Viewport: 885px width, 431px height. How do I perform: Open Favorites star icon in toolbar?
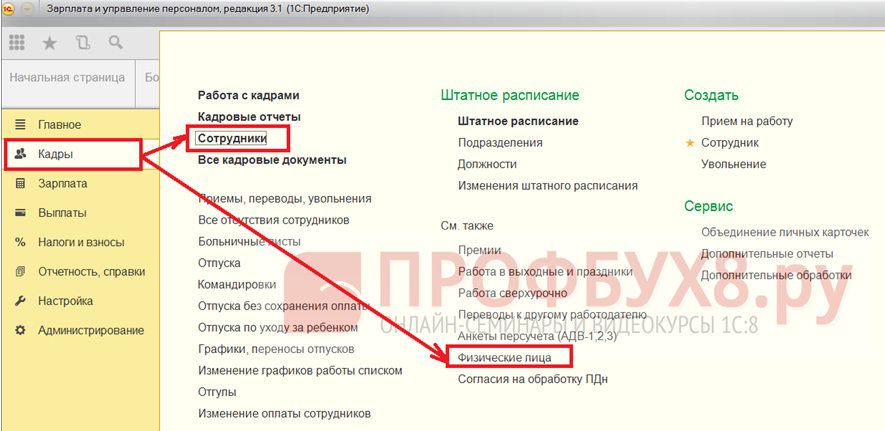pyautogui.click(x=50, y=43)
